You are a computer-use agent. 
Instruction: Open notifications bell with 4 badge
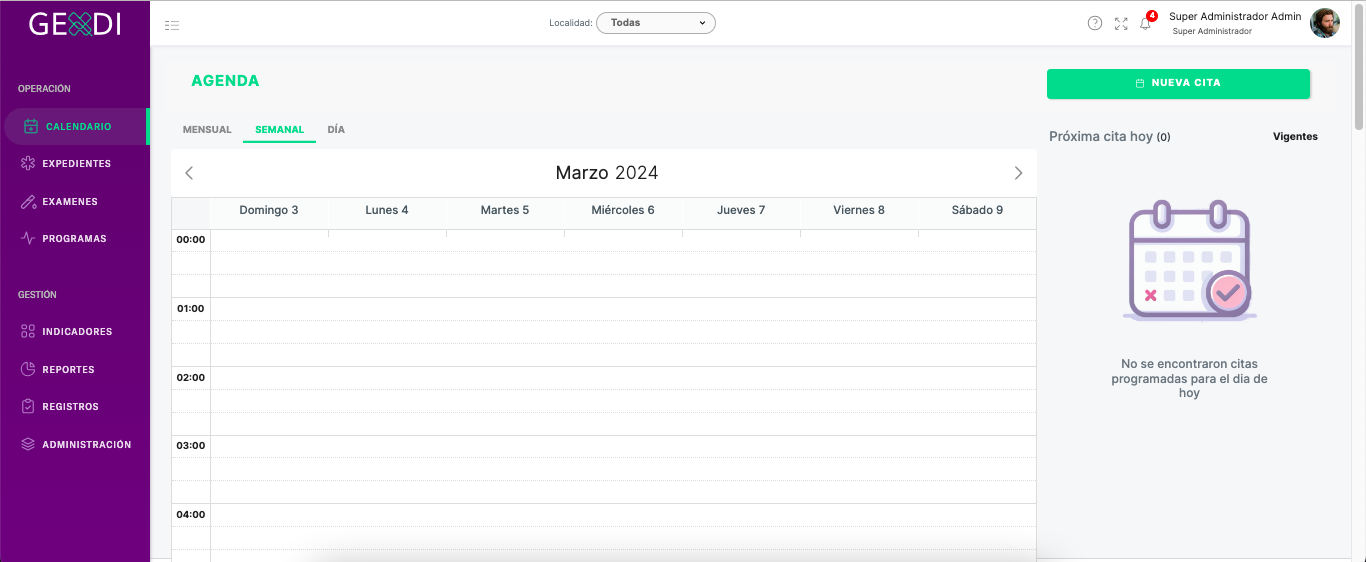click(1146, 22)
